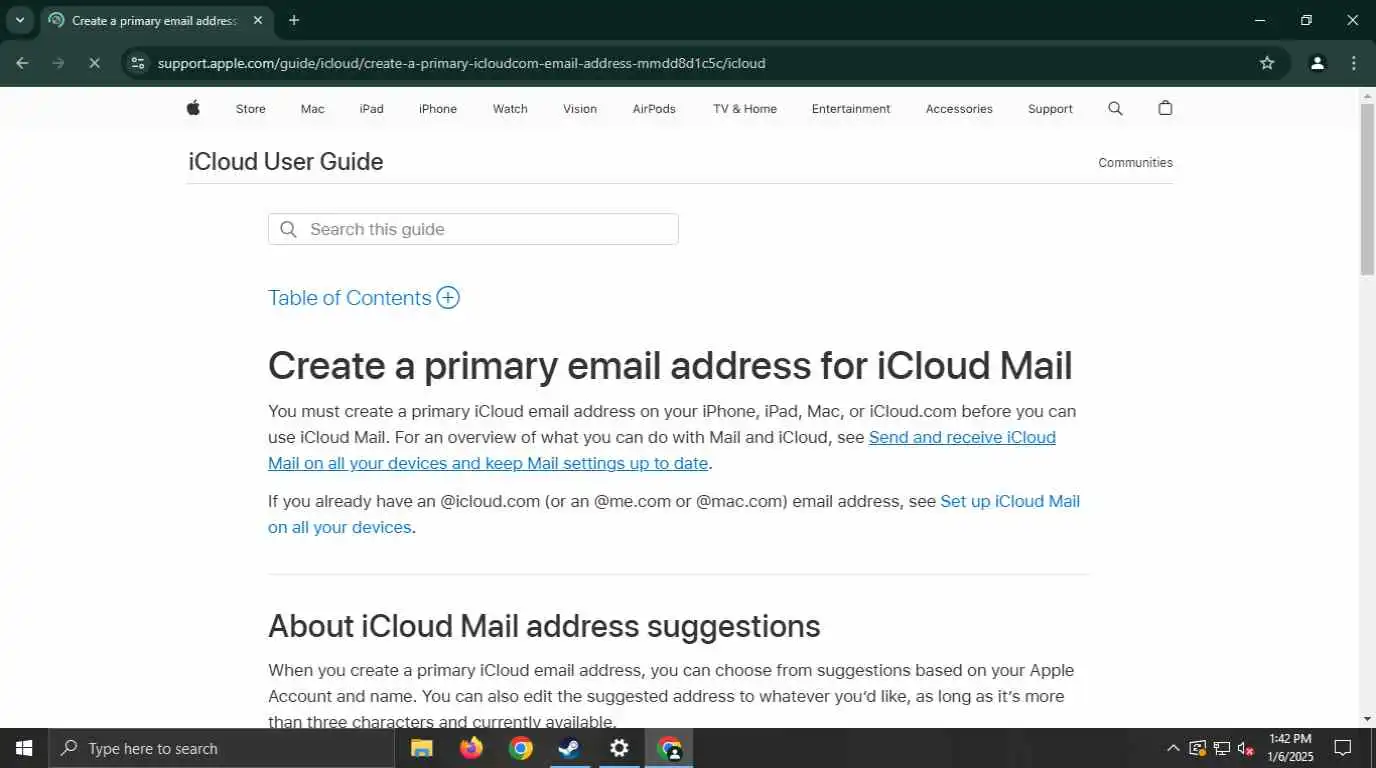Open the Mac menu item
Screen dimensions: 1376x768
coord(313,109)
